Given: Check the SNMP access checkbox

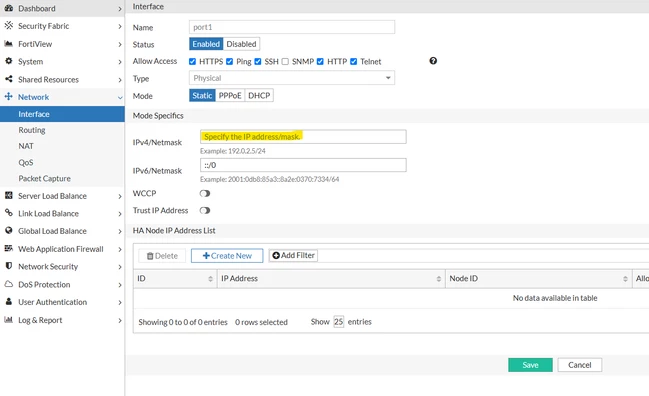Looking at the screenshot, I should 285,62.
